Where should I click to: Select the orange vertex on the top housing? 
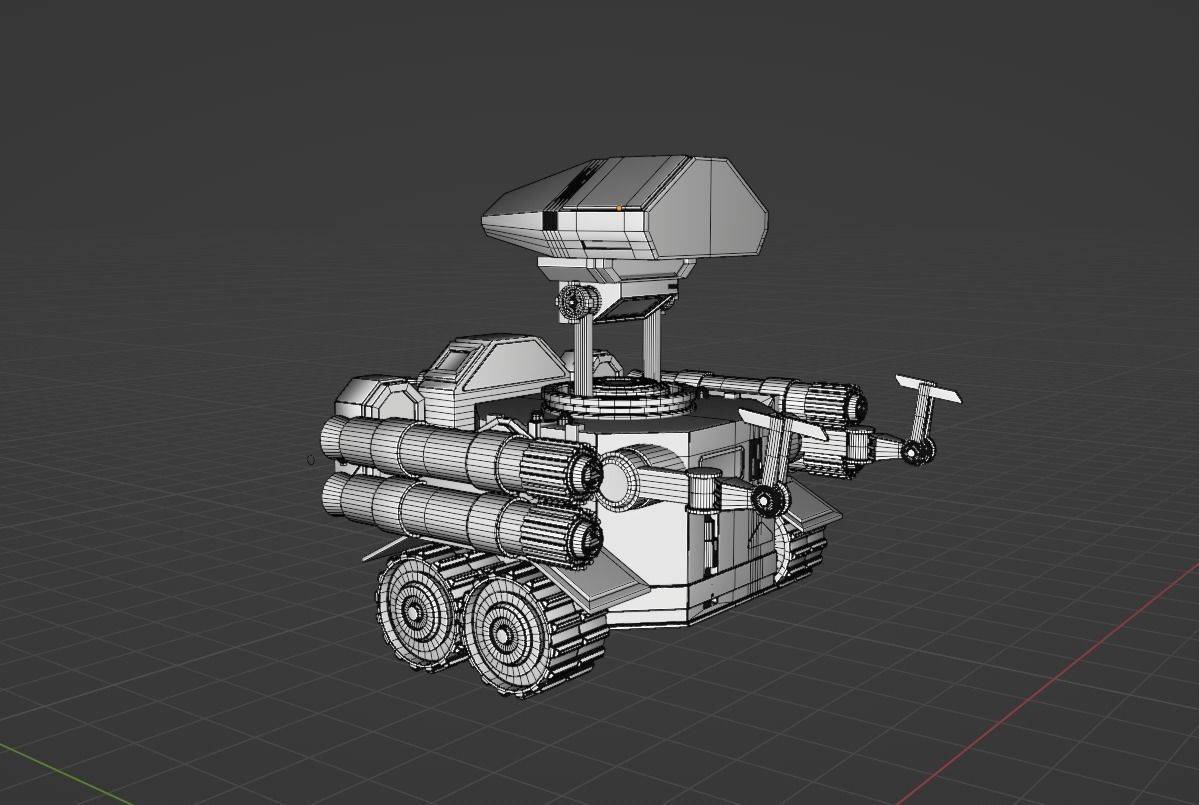coord(619,207)
